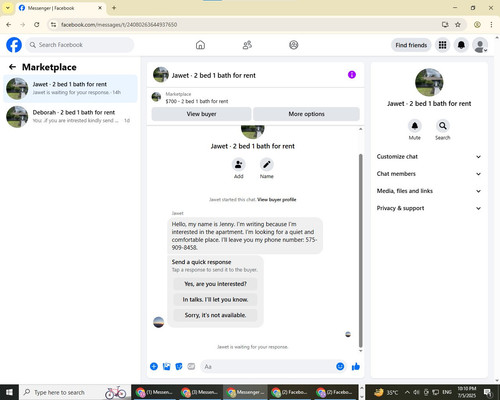Attach a photo with the image icon
500x400 pixels.
(x=167, y=367)
